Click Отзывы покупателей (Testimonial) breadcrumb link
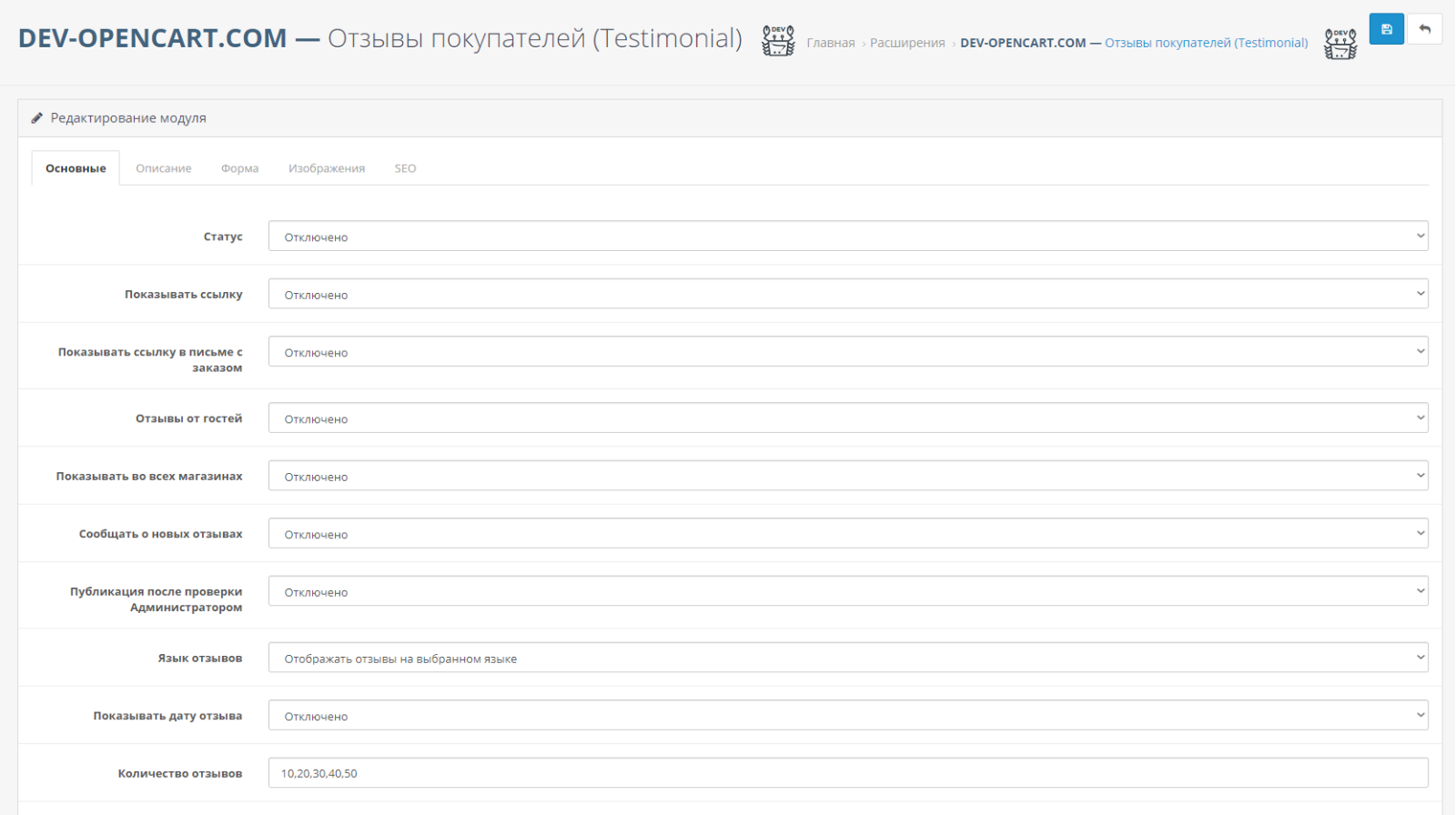 pyautogui.click(x=1207, y=43)
